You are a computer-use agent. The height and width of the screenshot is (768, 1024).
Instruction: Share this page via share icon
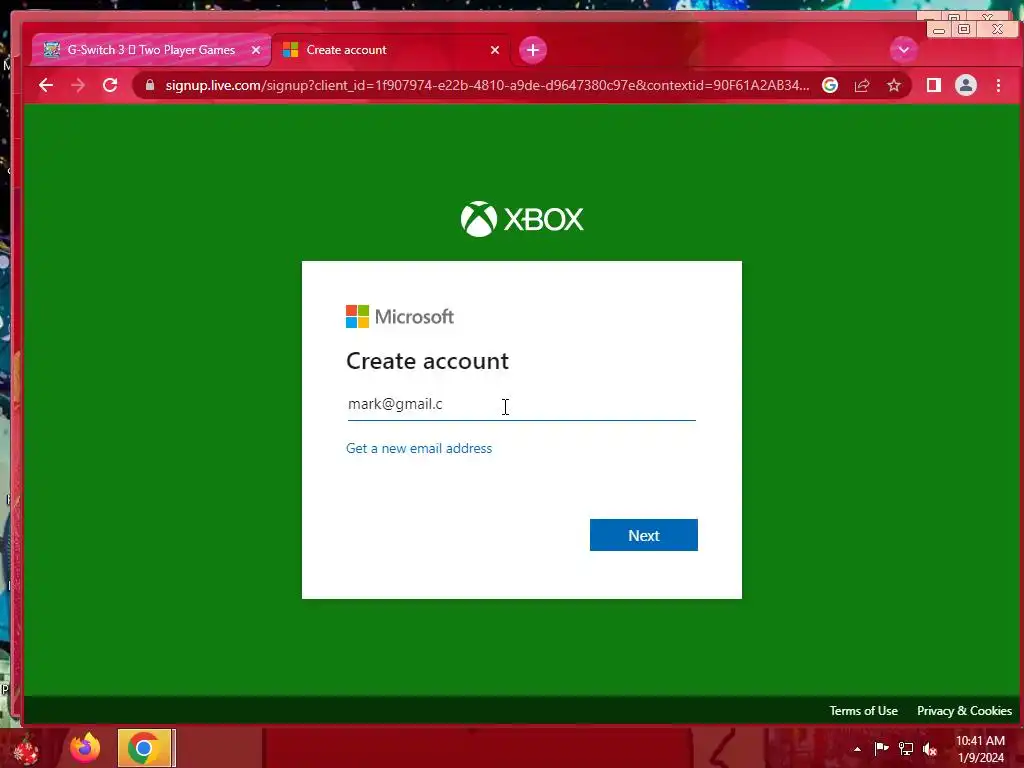(862, 86)
